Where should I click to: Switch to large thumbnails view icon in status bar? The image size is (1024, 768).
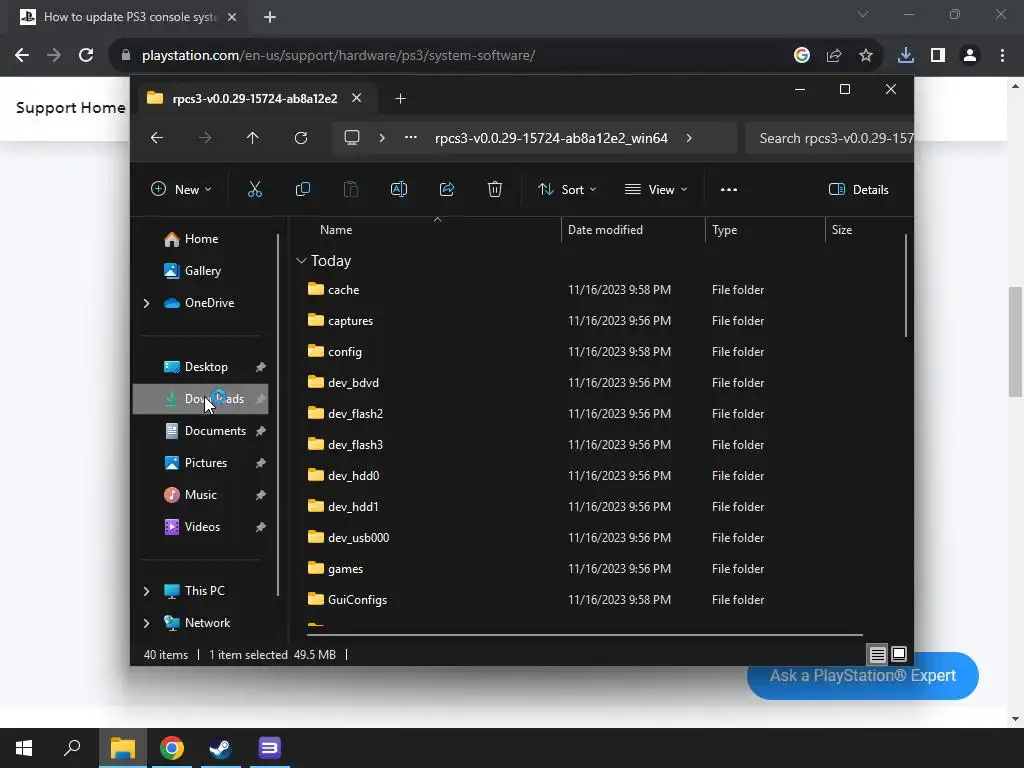pyautogui.click(x=899, y=654)
